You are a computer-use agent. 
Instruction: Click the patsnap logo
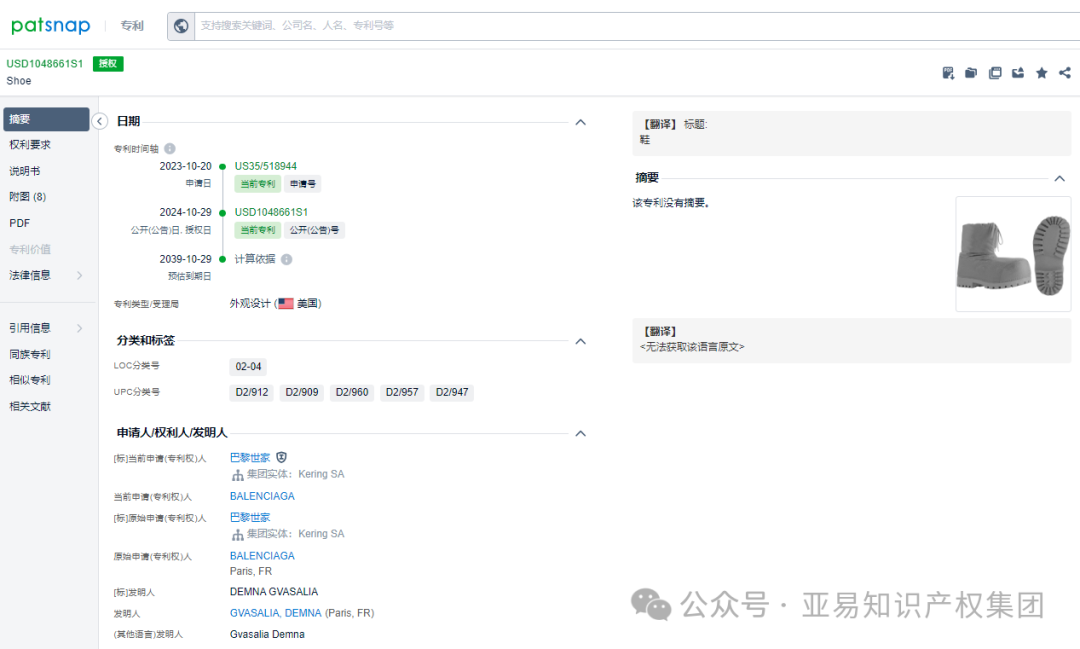[x=50, y=25]
